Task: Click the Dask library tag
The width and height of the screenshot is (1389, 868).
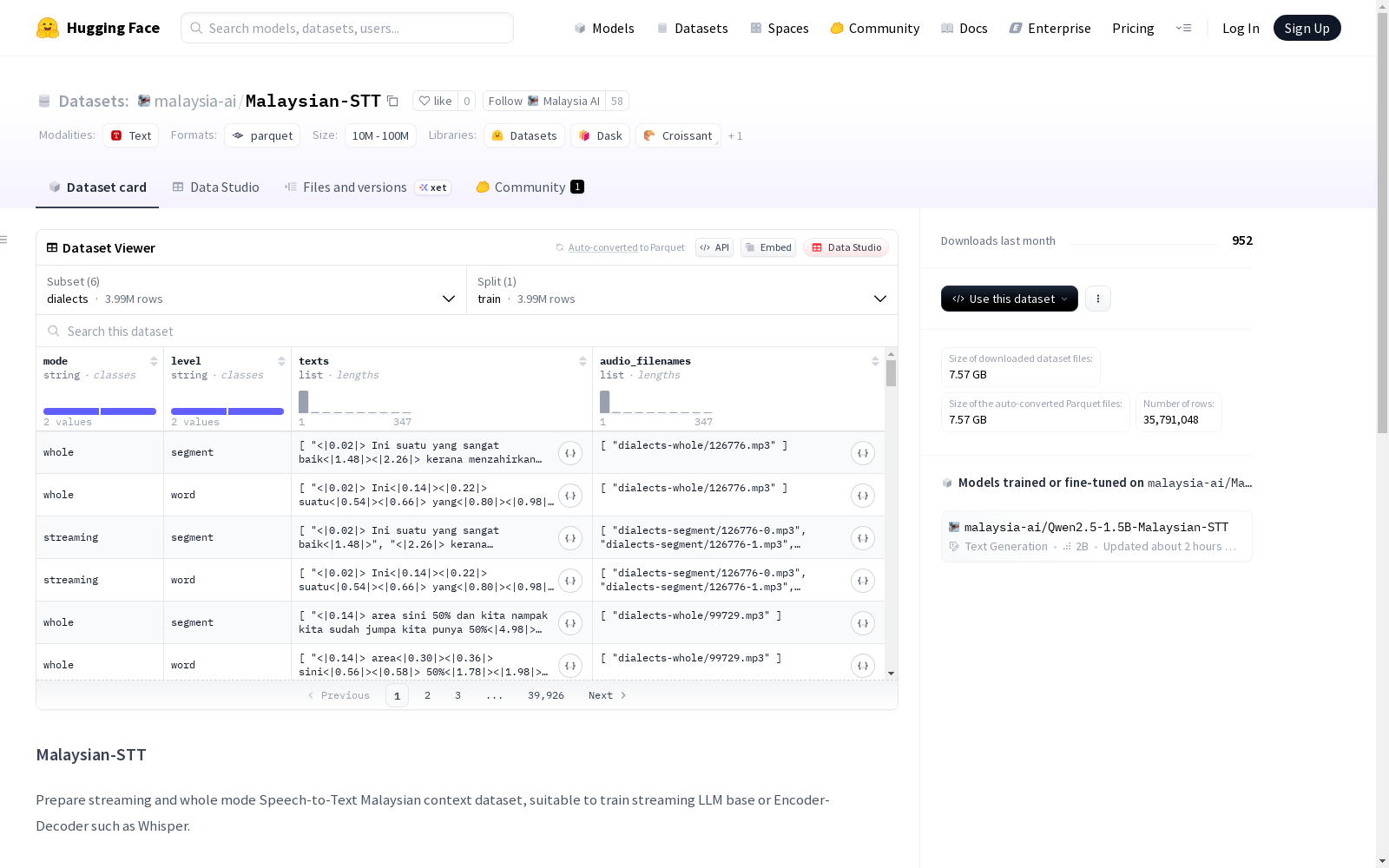Action: point(601,135)
